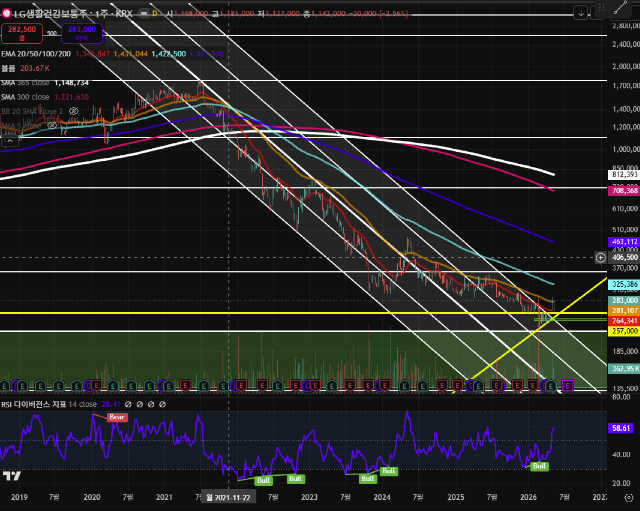This screenshot has width=640, height=511.
Task: Click the Bull label near 2026
Action: (x=539, y=466)
